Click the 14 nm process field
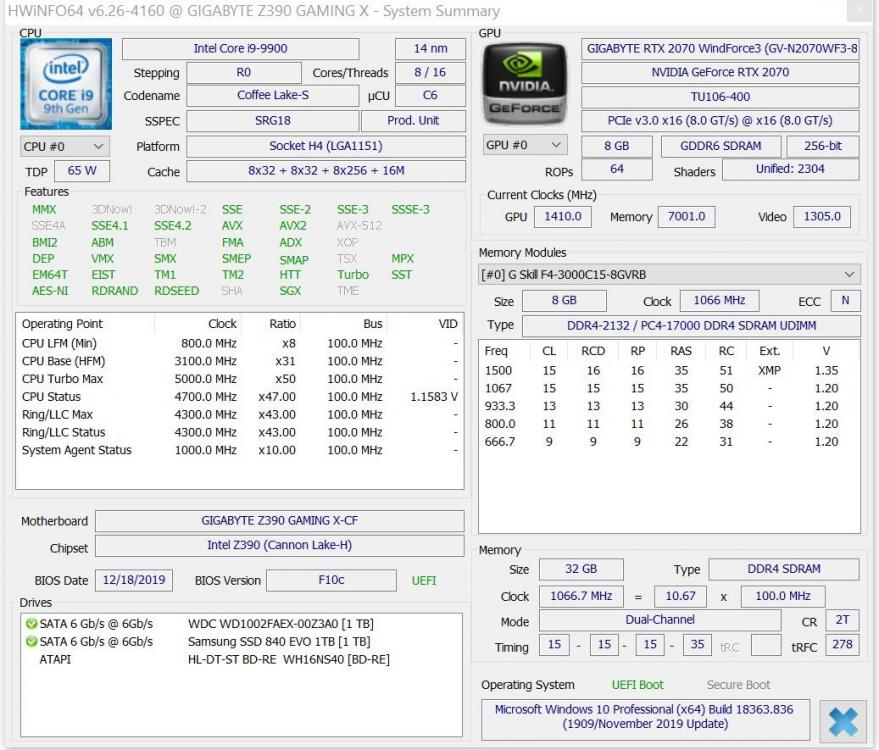The width and height of the screenshot is (879, 750). [431, 49]
